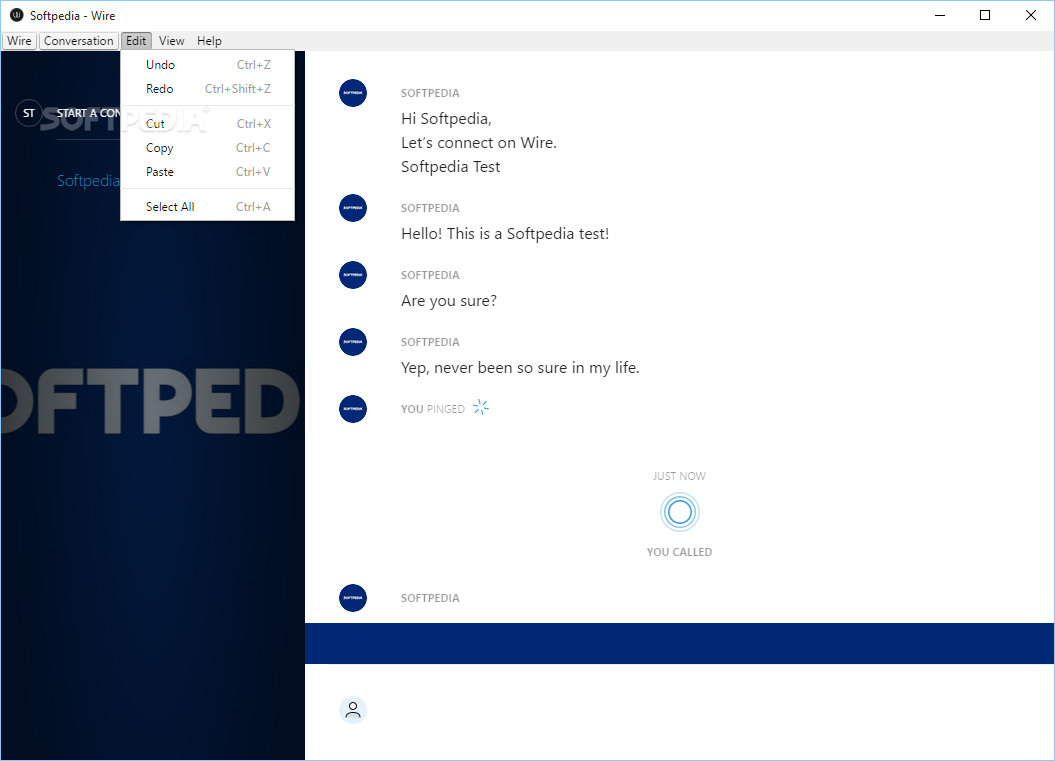Choose Redo from the Edit menu
This screenshot has width=1055, height=761.
tap(207, 89)
